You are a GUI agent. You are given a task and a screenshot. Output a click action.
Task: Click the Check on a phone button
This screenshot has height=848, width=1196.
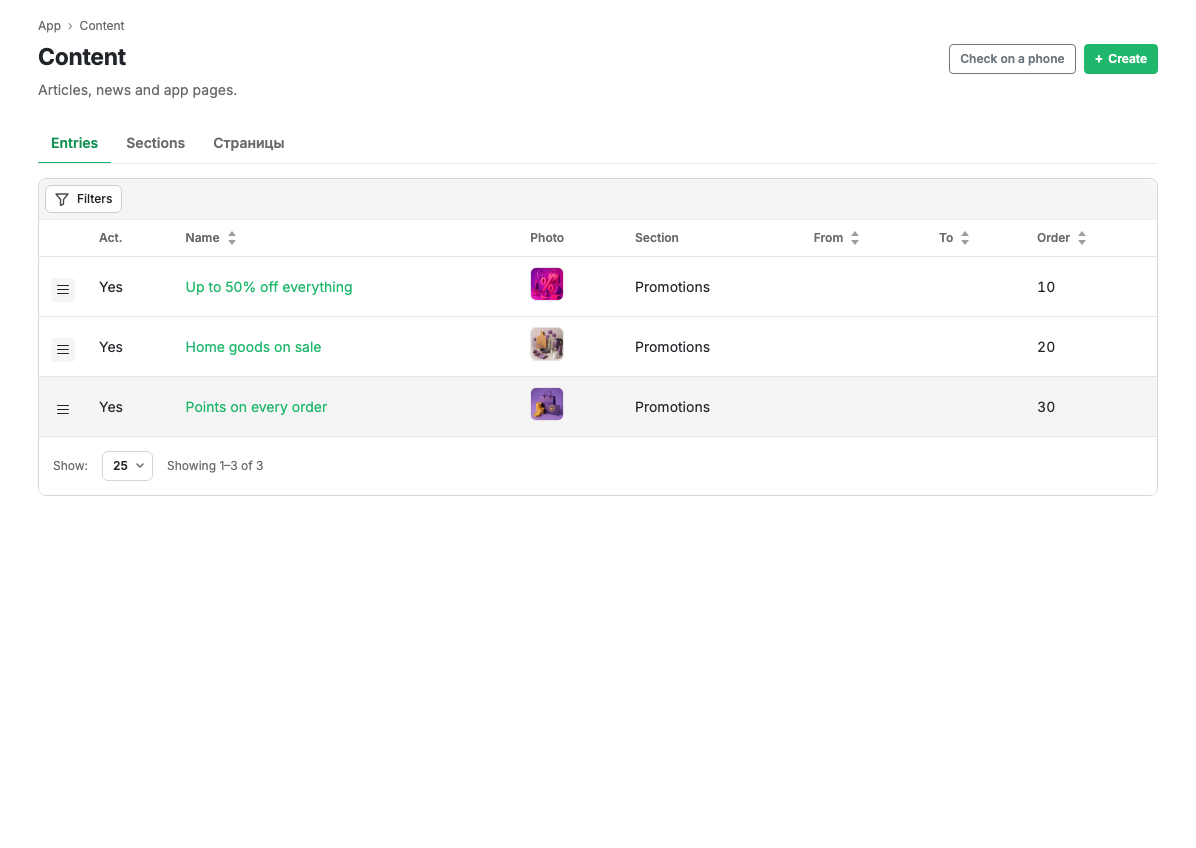[1012, 59]
